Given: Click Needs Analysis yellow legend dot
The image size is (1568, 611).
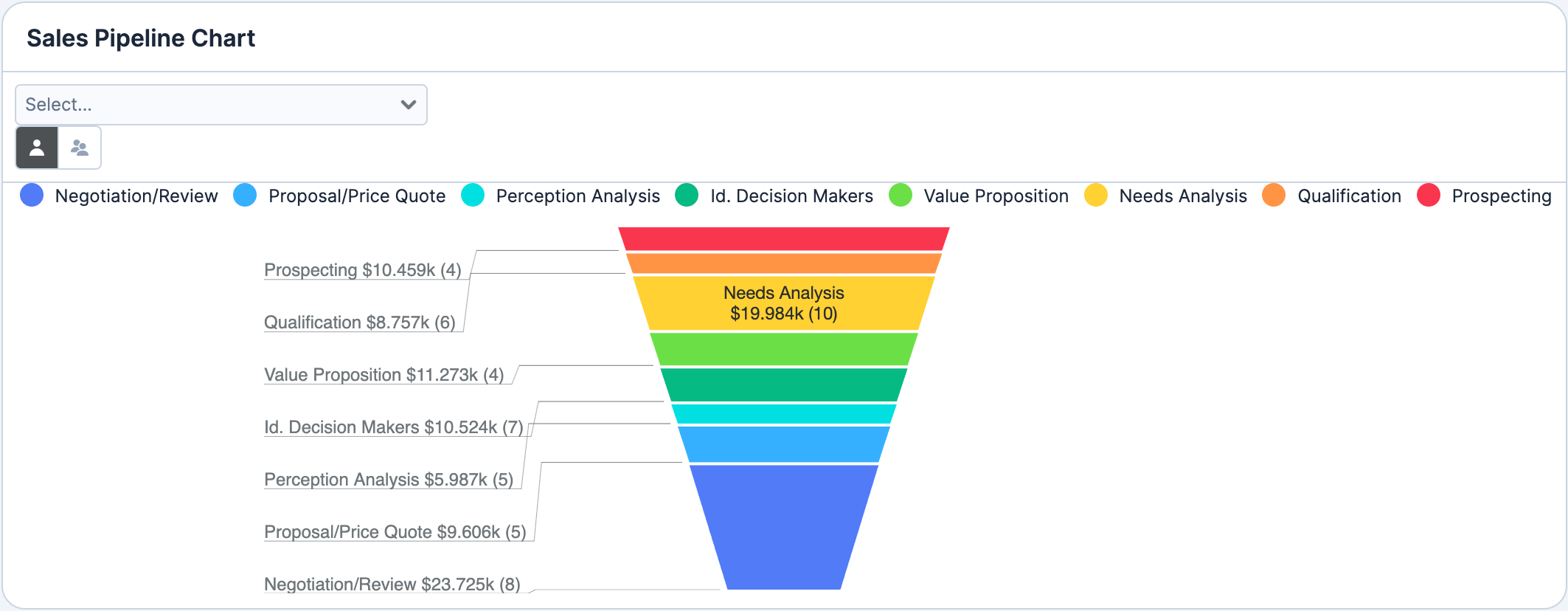Looking at the screenshot, I should [x=1096, y=196].
